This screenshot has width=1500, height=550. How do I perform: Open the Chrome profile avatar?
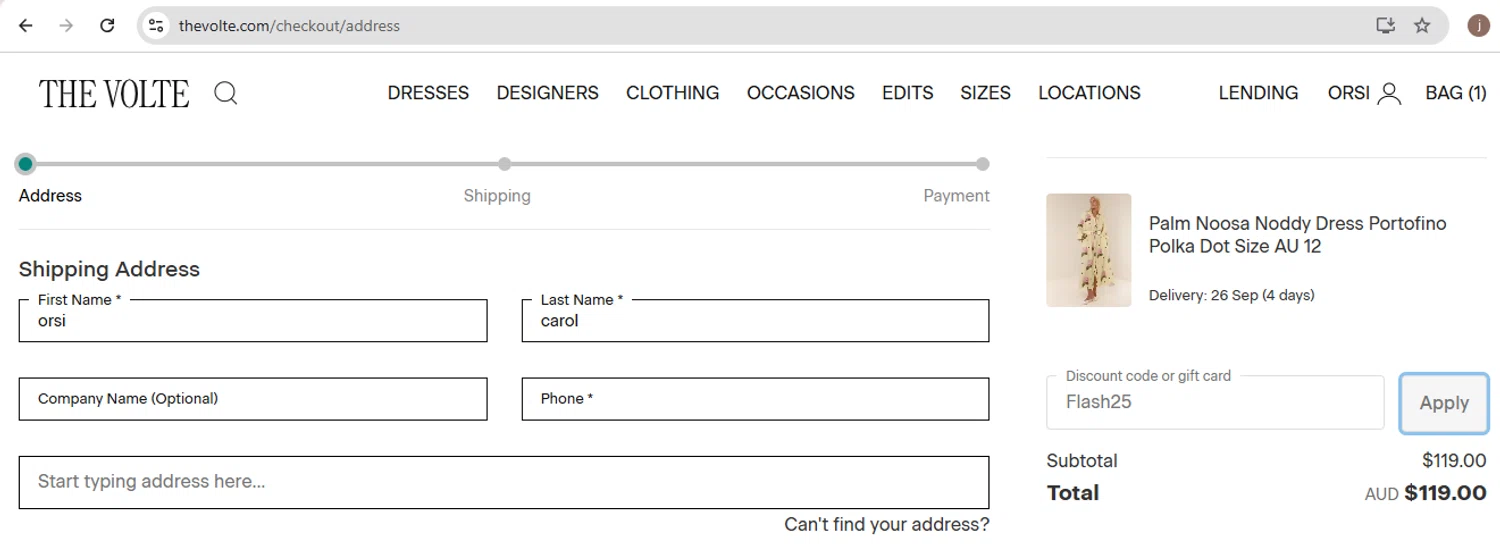click(1478, 26)
